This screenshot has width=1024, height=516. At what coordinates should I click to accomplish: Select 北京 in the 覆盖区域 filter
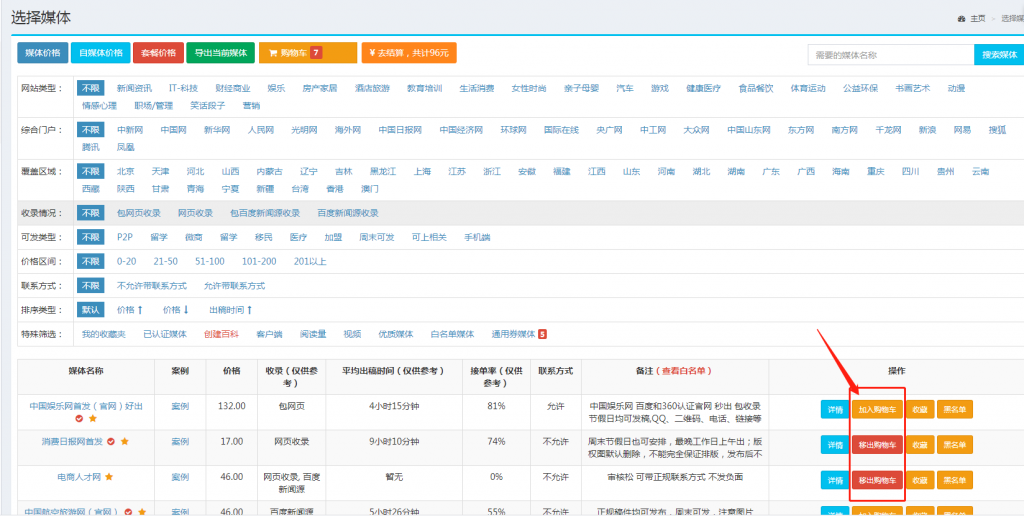[125, 171]
